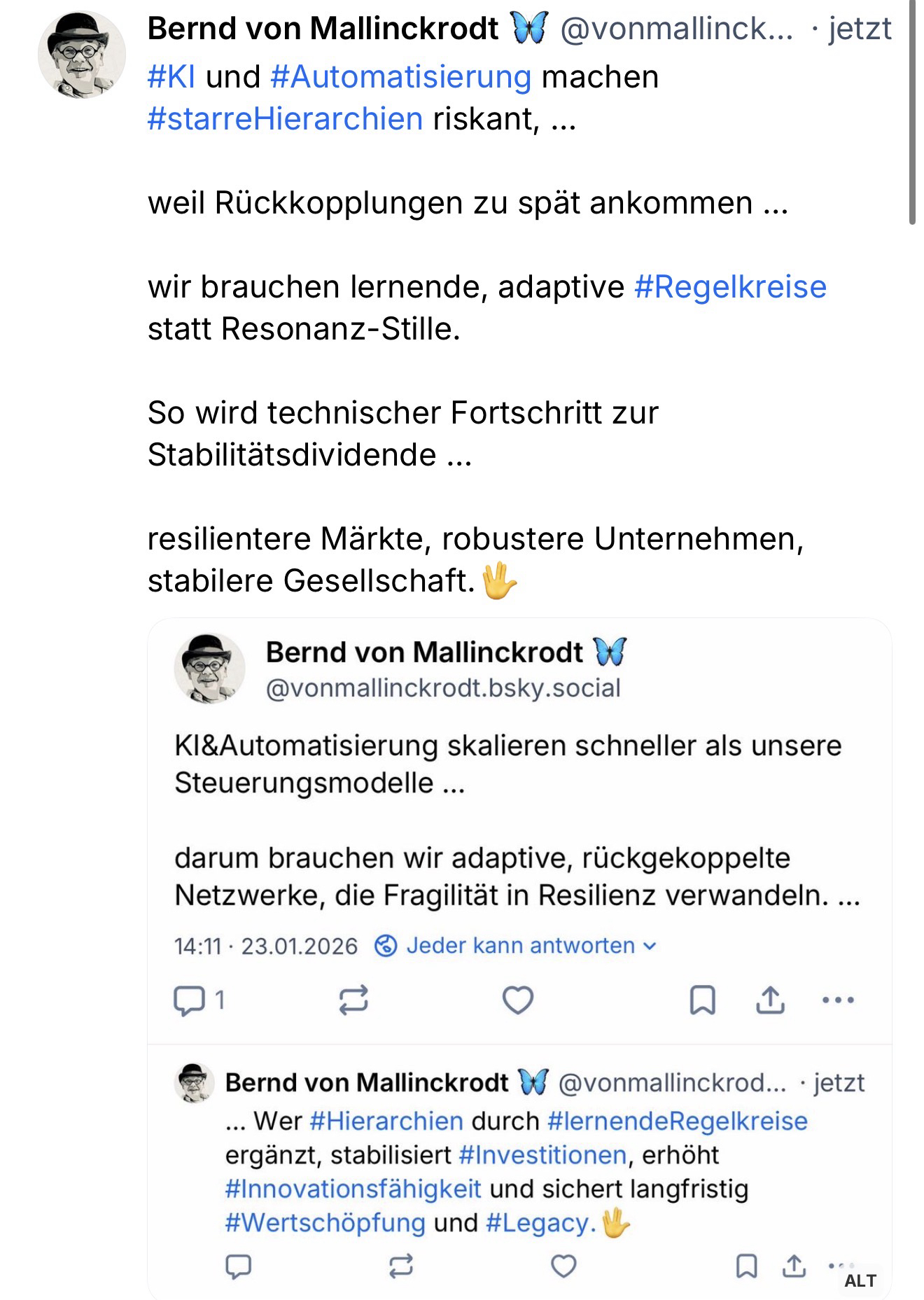This screenshot has height=1300, width=924.
Task: Bookmark the #Hierarchien thread reply
Action: (x=746, y=1266)
